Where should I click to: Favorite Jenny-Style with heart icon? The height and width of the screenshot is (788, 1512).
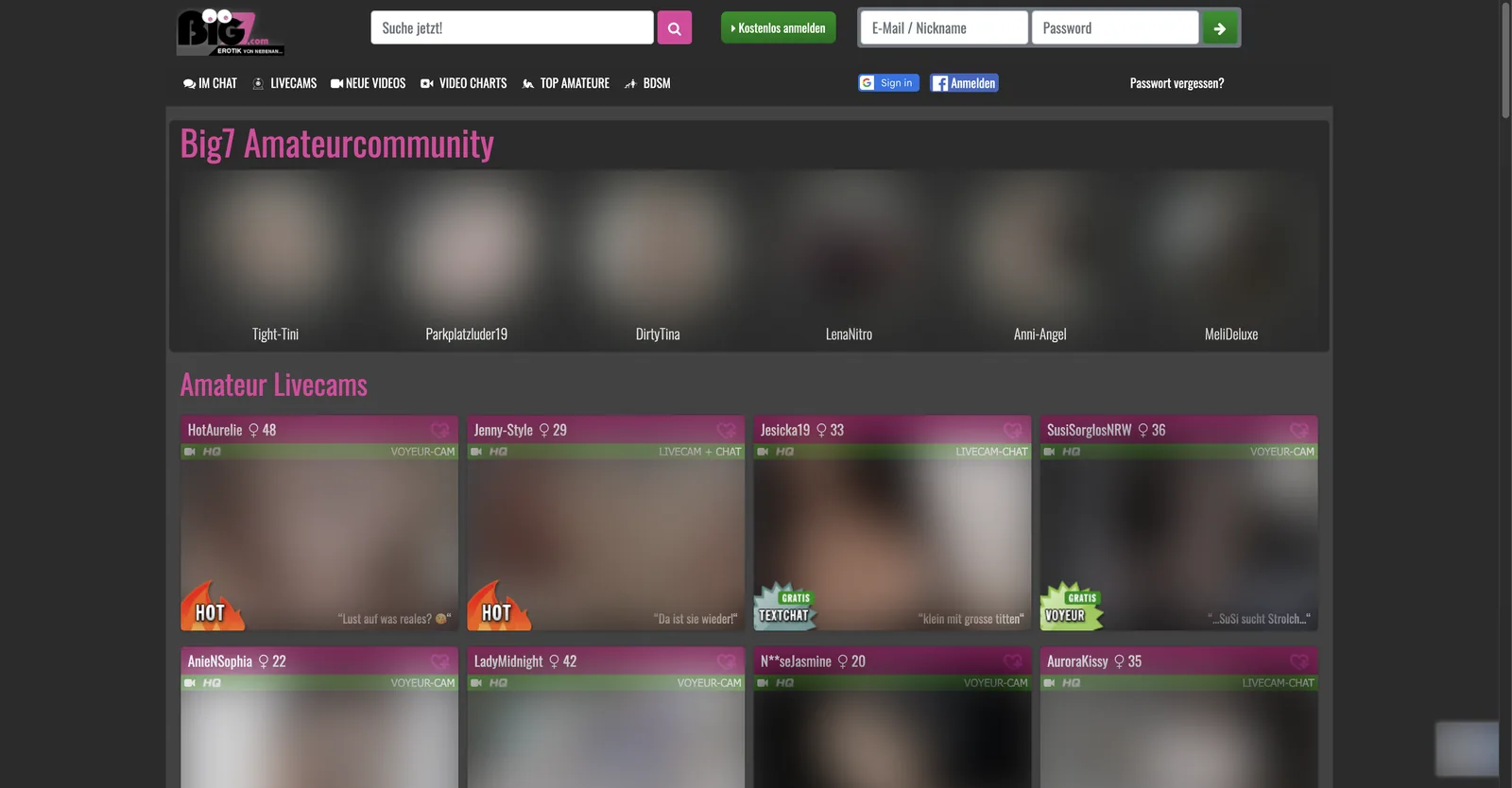(x=727, y=430)
